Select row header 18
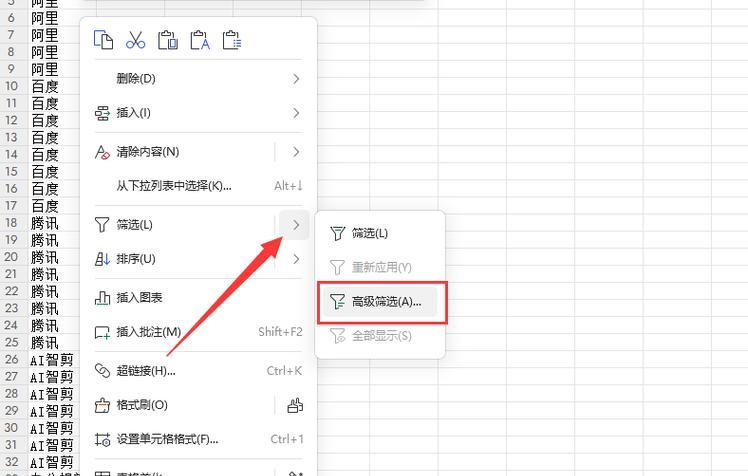The height and width of the screenshot is (476, 748). [11, 223]
